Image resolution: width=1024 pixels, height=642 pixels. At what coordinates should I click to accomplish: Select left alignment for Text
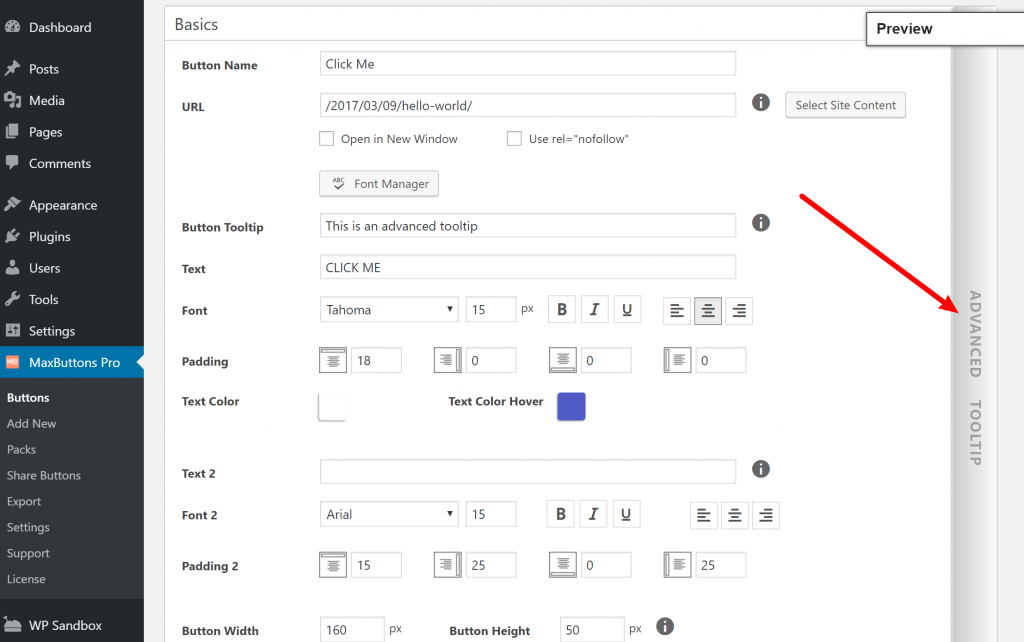676,310
